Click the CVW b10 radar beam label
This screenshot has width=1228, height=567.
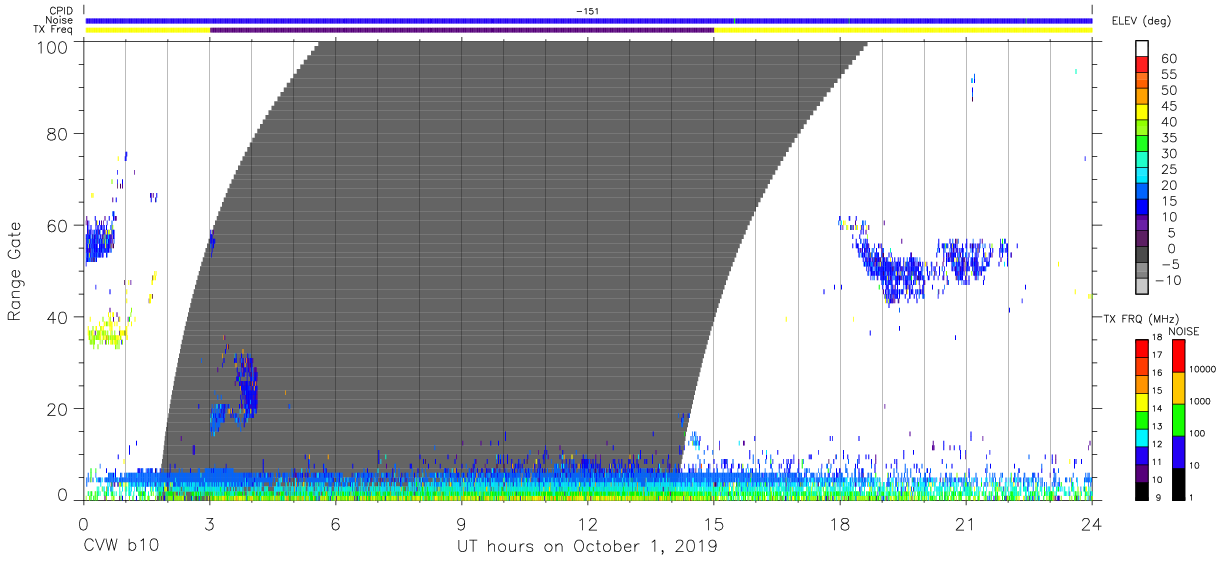pyautogui.click(x=121, y=547)
